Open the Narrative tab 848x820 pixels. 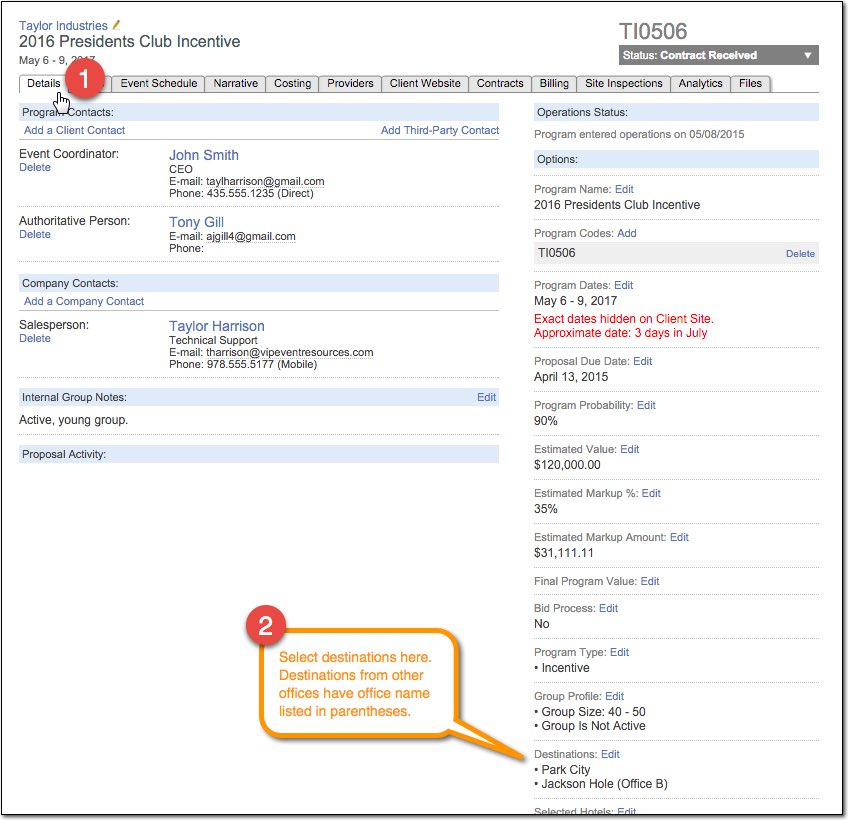(x=235, y=83)
